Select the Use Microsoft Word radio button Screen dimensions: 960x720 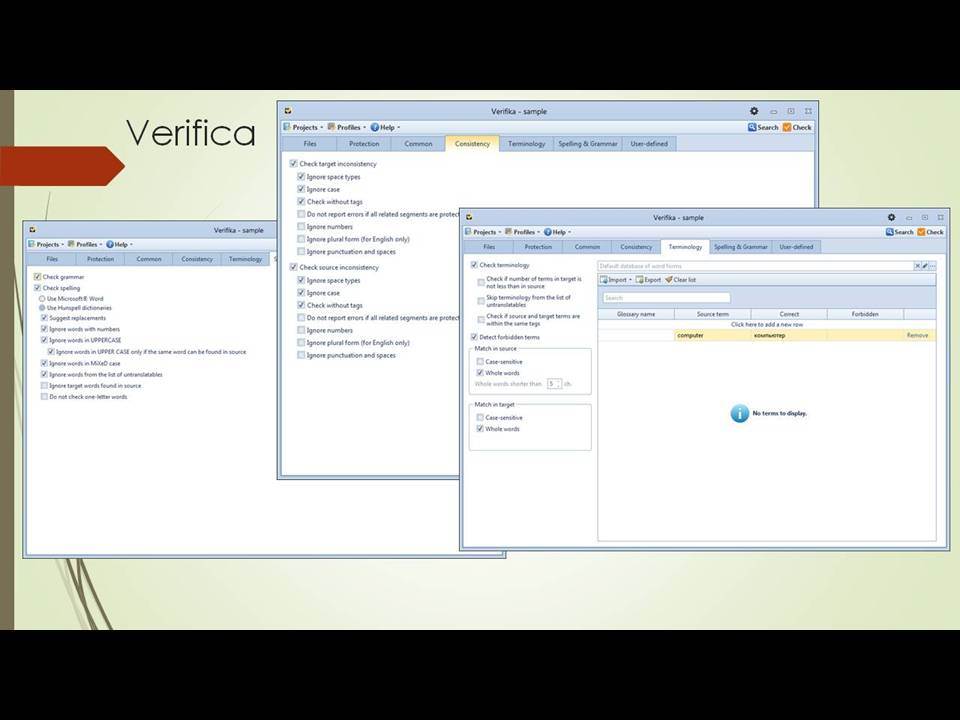[x=42, y=299]
